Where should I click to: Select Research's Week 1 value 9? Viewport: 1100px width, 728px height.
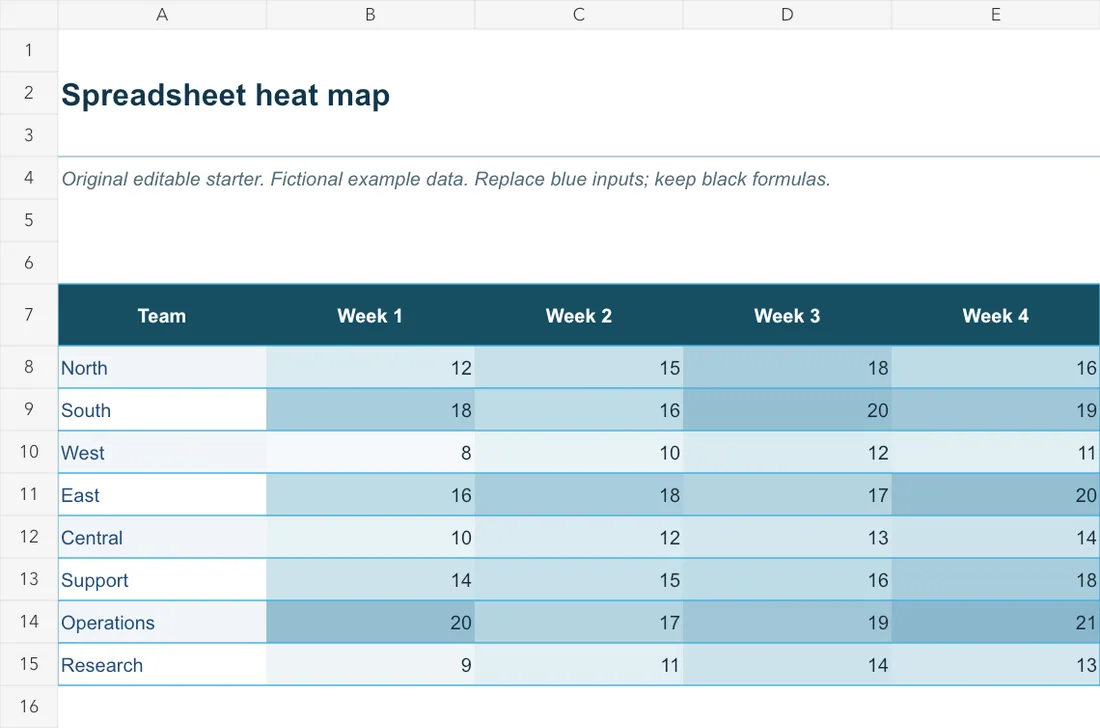point(370,665)
